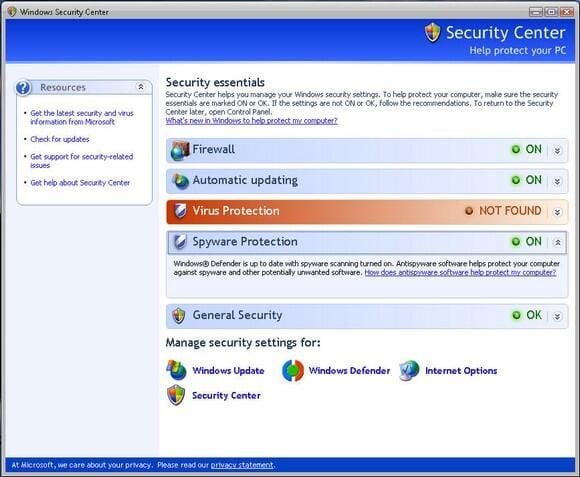
Task: Open Windows Update icon
Action: (x=176, y=370)
